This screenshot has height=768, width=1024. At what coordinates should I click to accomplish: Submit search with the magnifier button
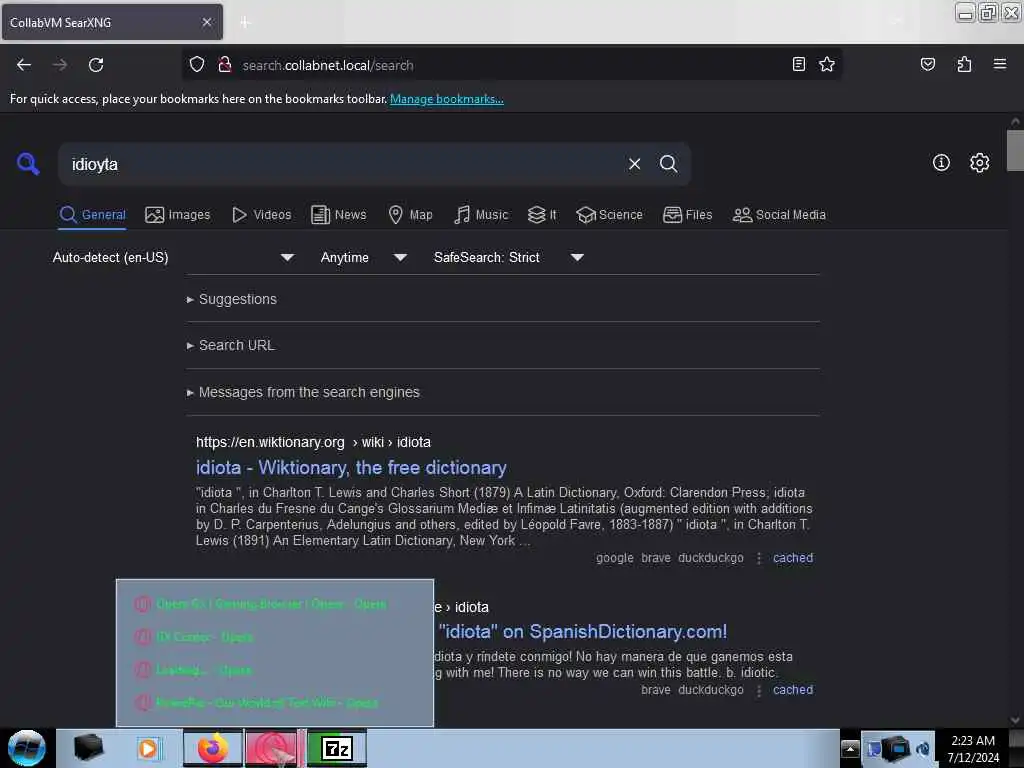(668, 164)
